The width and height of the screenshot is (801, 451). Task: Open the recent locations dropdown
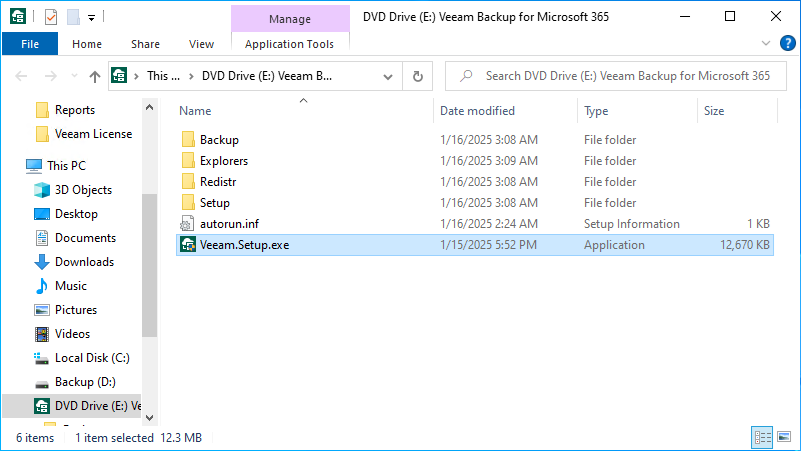75,76
